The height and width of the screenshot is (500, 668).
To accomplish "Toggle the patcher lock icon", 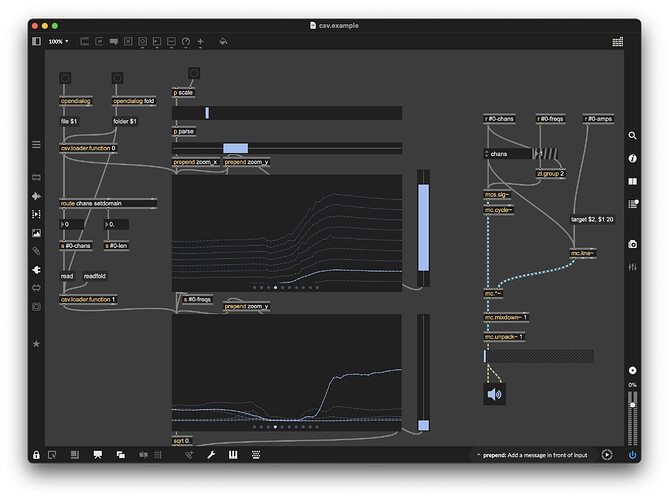I will 37,455.
